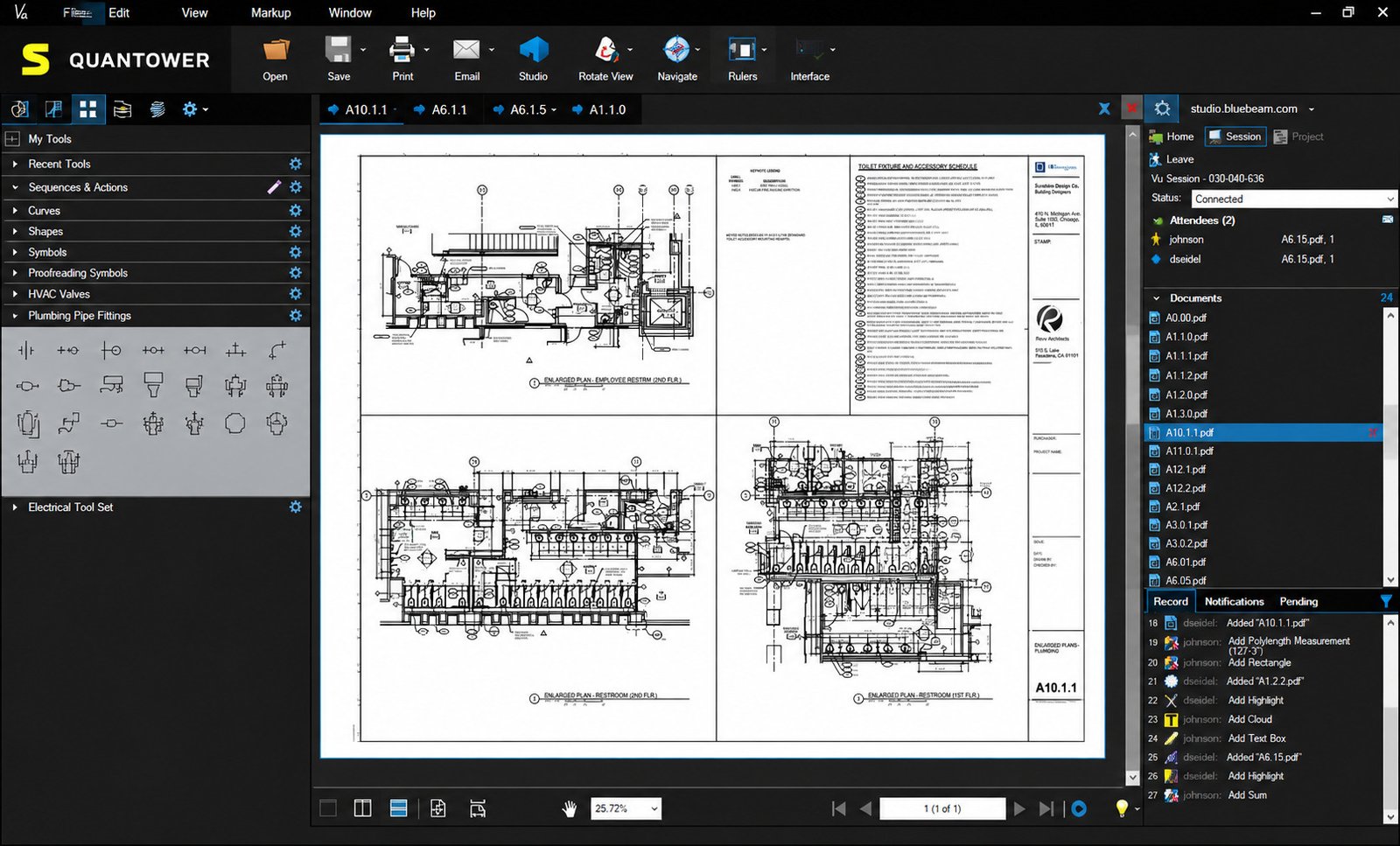Select the octagon plumbing fitting symbol

[x=235, y=423]
